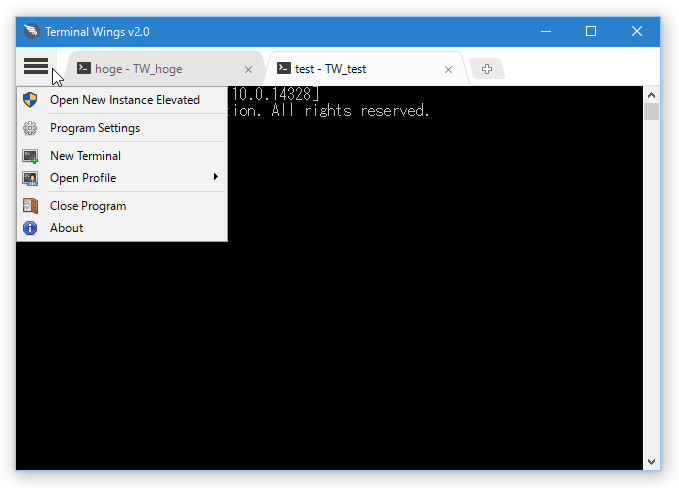Image resolution: width=679 pixels, height=488 pixels.
Task: Expand the Open Profile submenu arrow
Action: 215,177
